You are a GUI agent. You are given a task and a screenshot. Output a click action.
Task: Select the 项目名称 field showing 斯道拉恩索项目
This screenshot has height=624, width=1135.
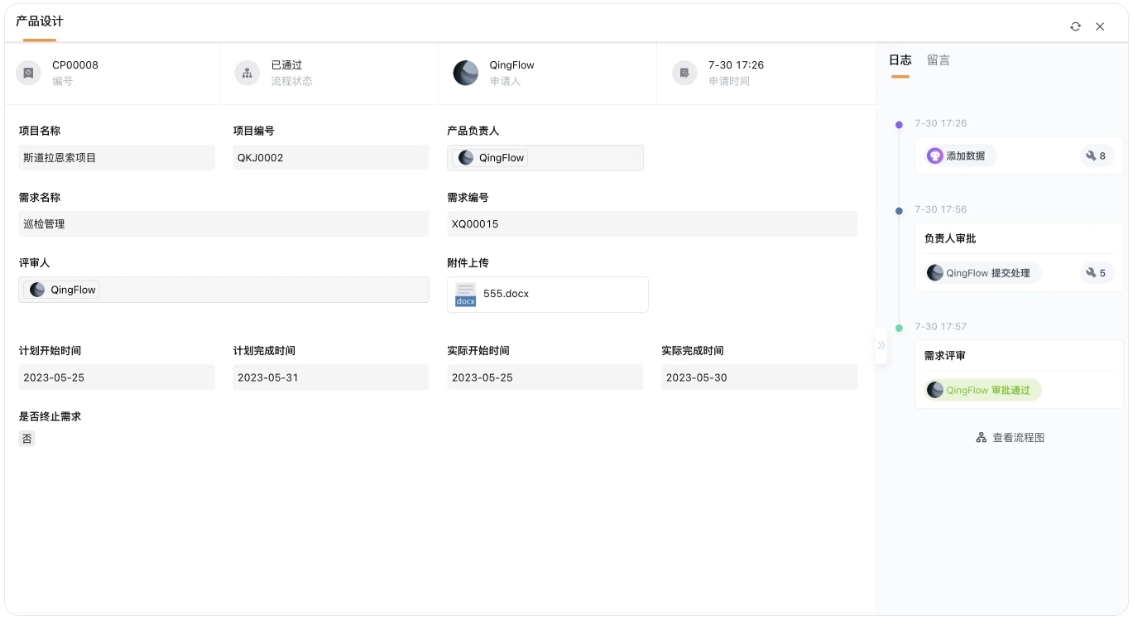(x=115, y=156)
